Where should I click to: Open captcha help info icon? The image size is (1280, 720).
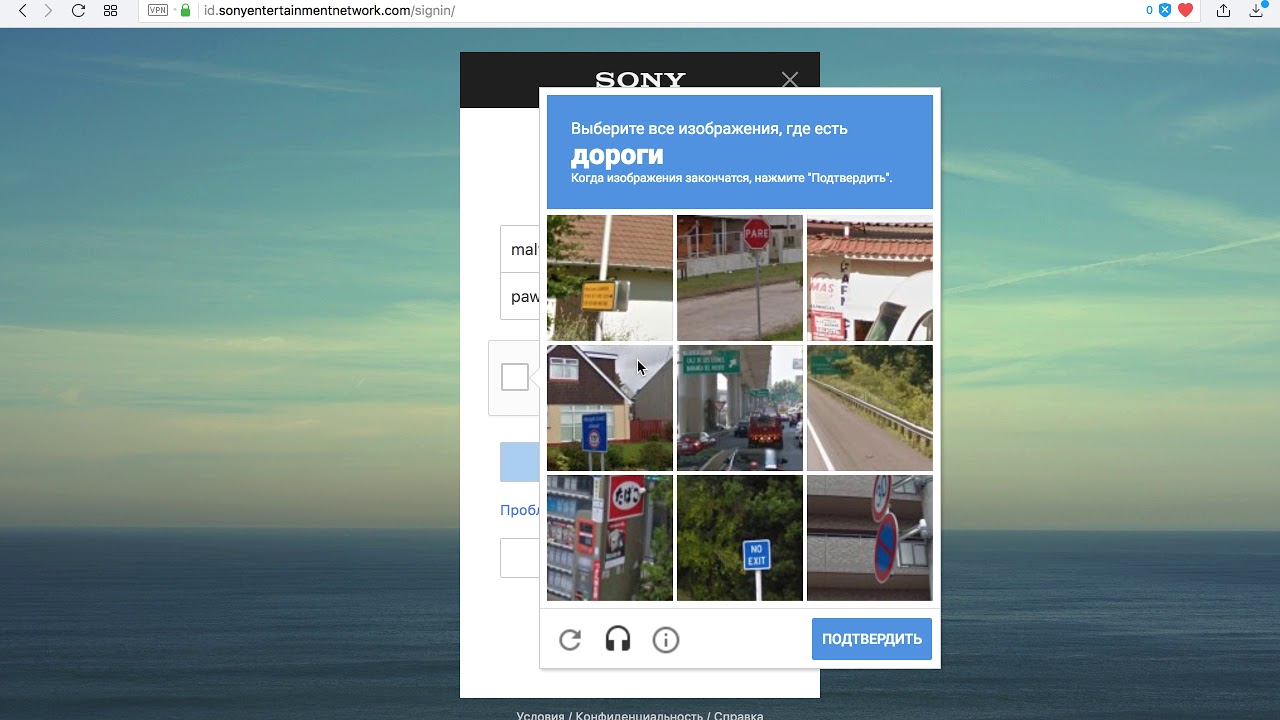[666, 640]
